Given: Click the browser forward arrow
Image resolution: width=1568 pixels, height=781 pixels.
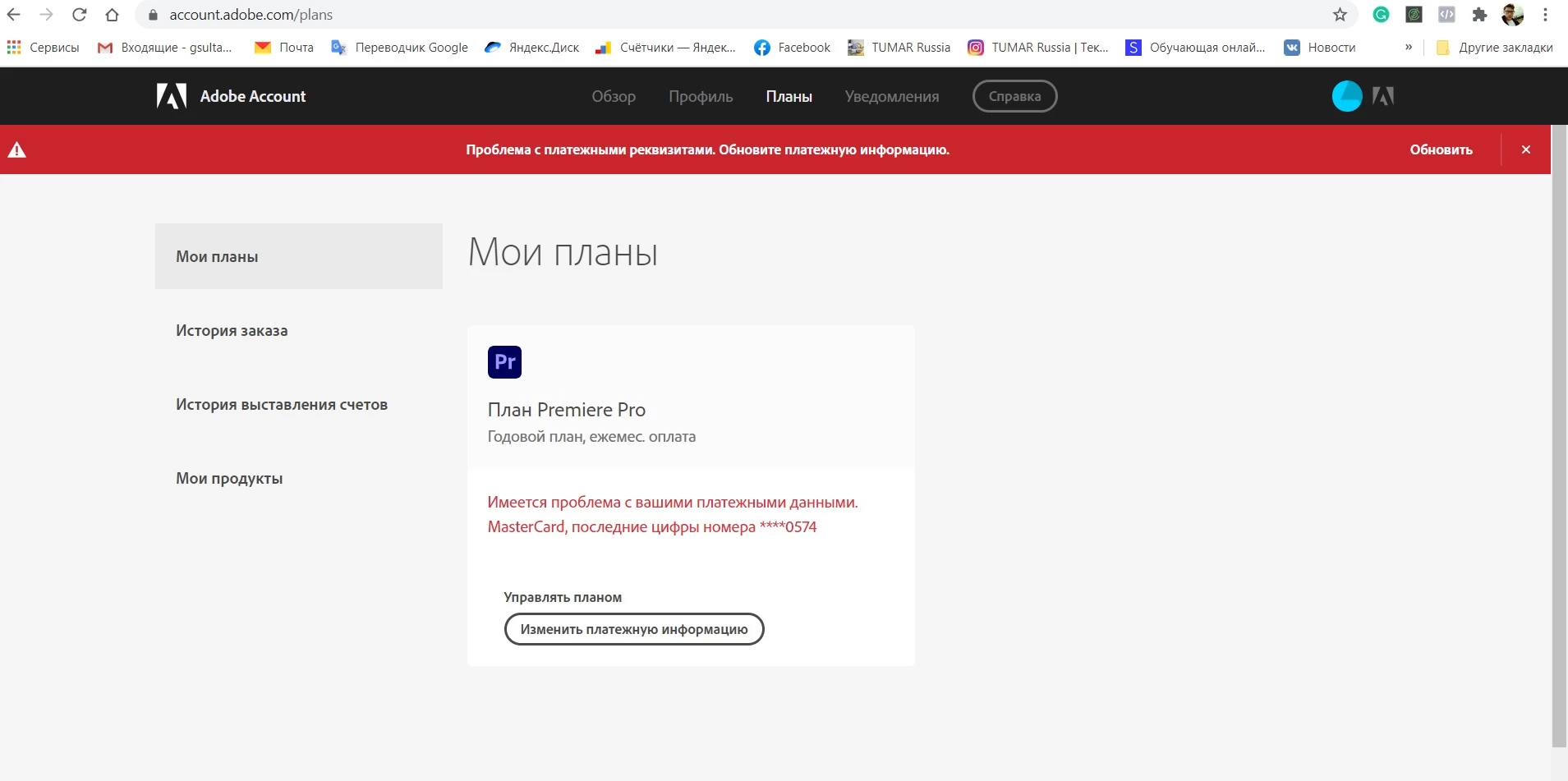Looking at the screenshot, I should pyautogui.click(x=47, y=15).
